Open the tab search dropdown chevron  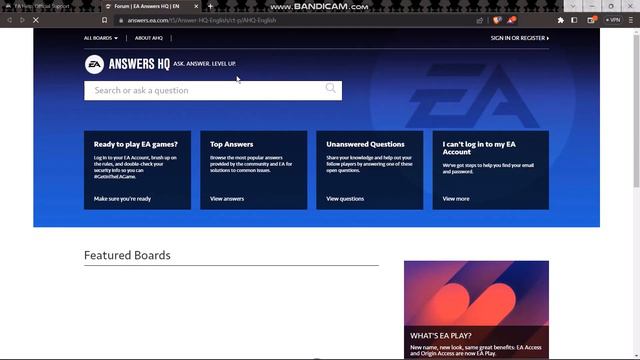tap(573, 6)
